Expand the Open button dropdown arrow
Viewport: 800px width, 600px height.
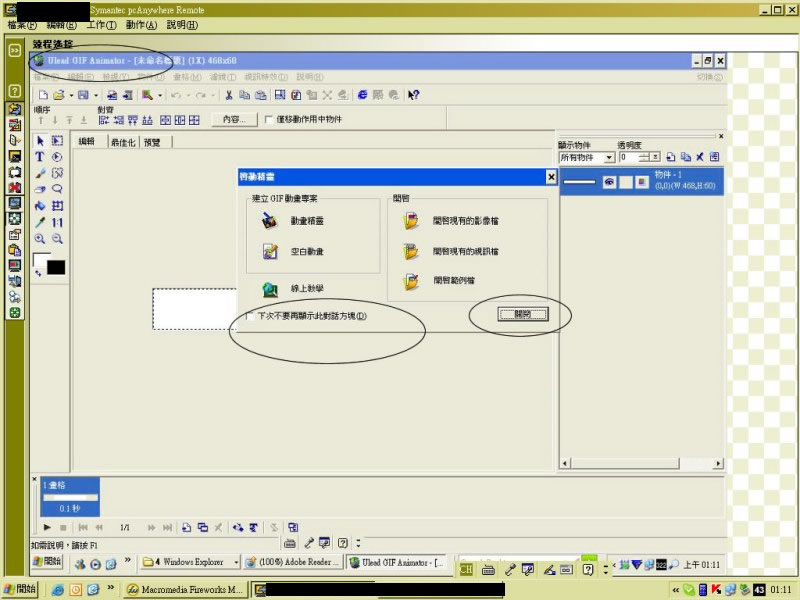71,95
